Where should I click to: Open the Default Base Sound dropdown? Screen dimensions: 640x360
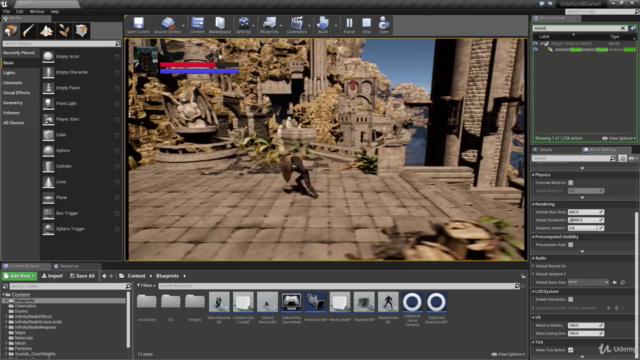pos(588,282)
